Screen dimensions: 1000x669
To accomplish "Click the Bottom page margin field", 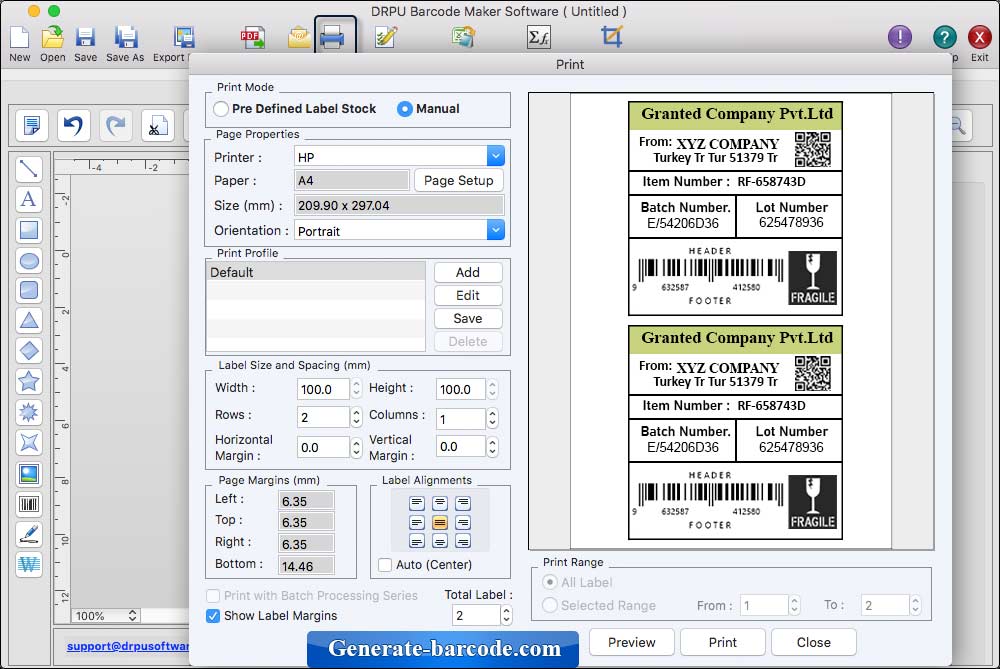I will (306, 566).
